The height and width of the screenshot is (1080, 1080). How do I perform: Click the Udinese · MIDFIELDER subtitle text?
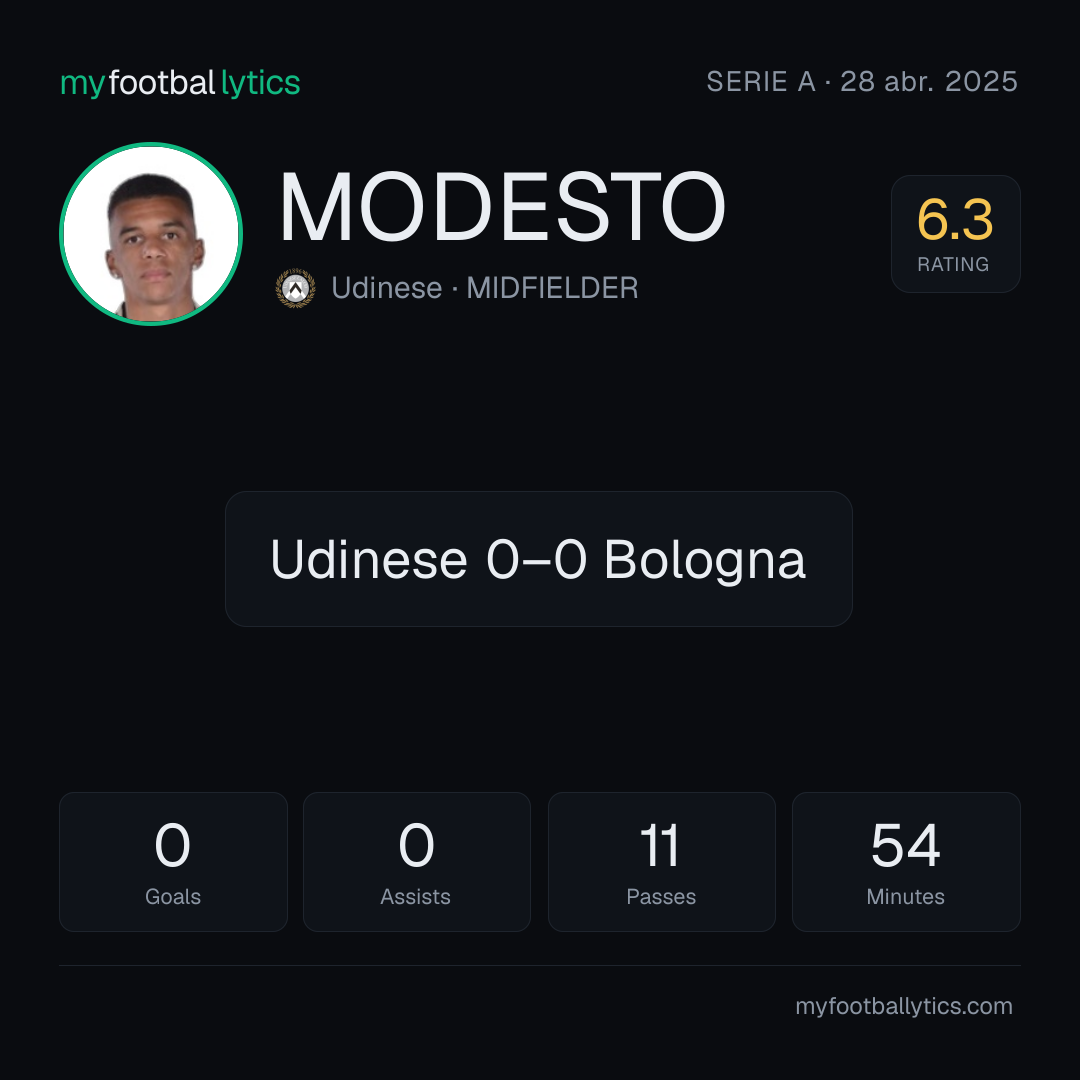pos(485,288)
